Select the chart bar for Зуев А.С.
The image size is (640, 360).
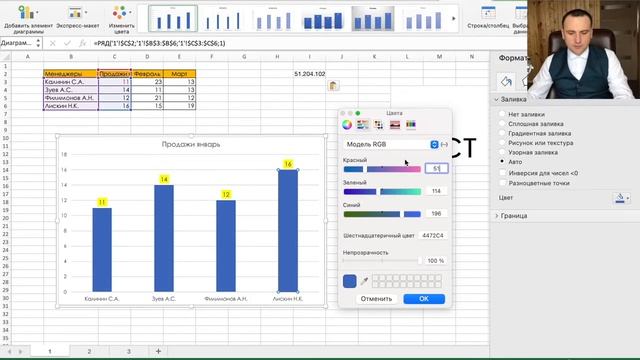pos(164,238)
